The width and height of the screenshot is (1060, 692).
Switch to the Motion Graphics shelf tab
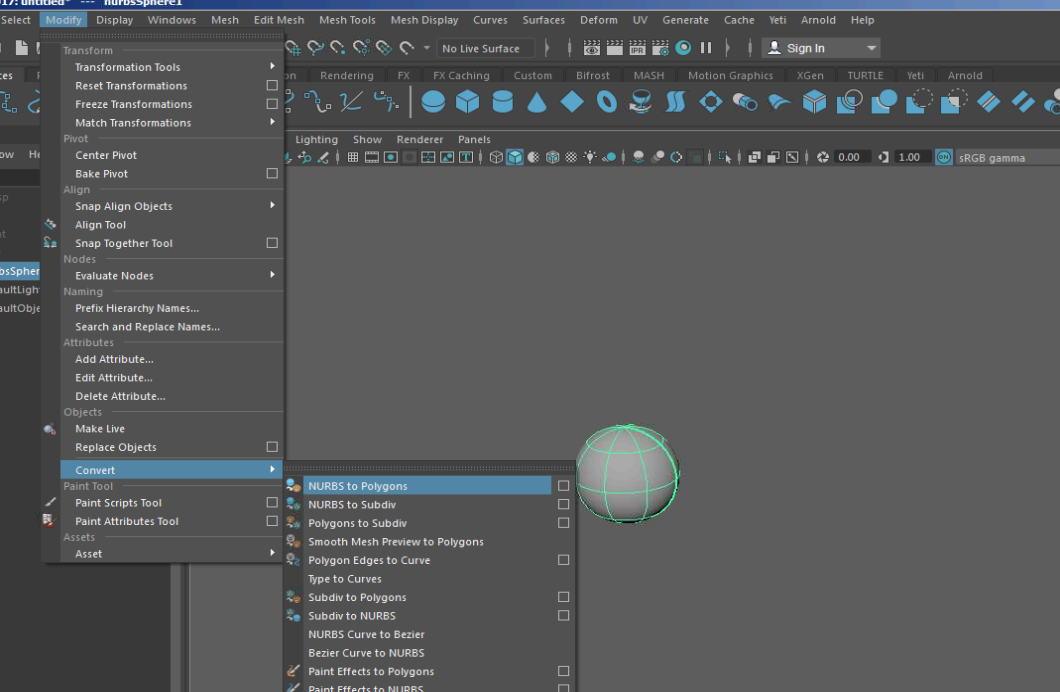click(730, 75)
